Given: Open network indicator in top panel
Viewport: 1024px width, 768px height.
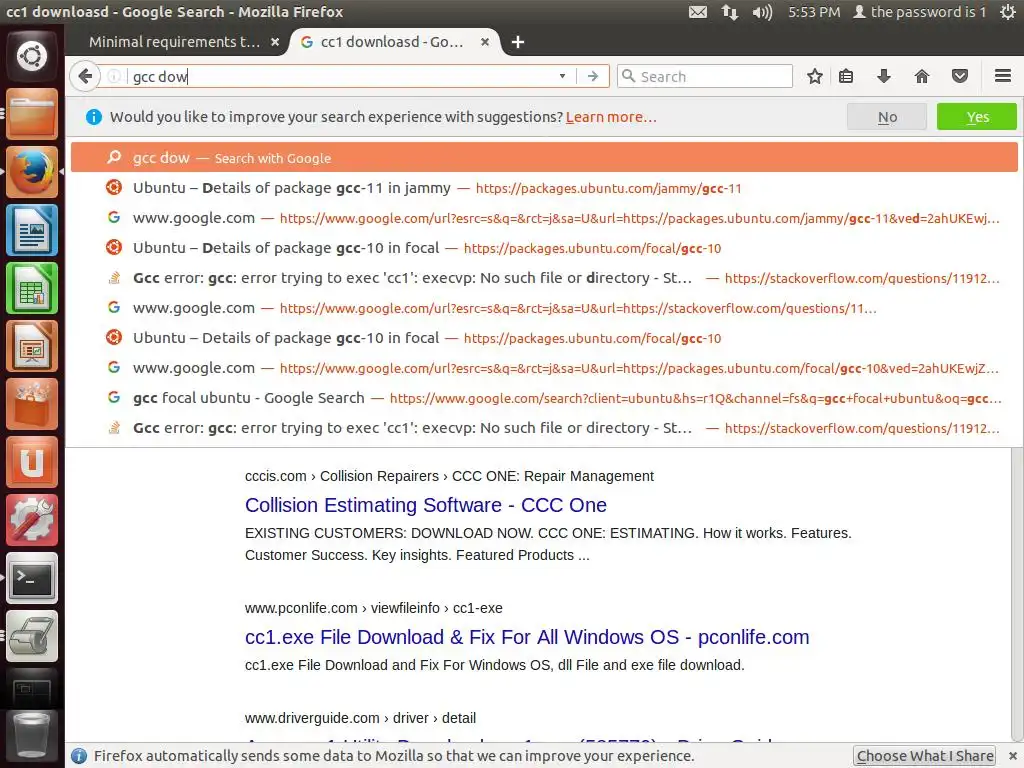Looking at the screenshot, I should (x=729, y=12).
